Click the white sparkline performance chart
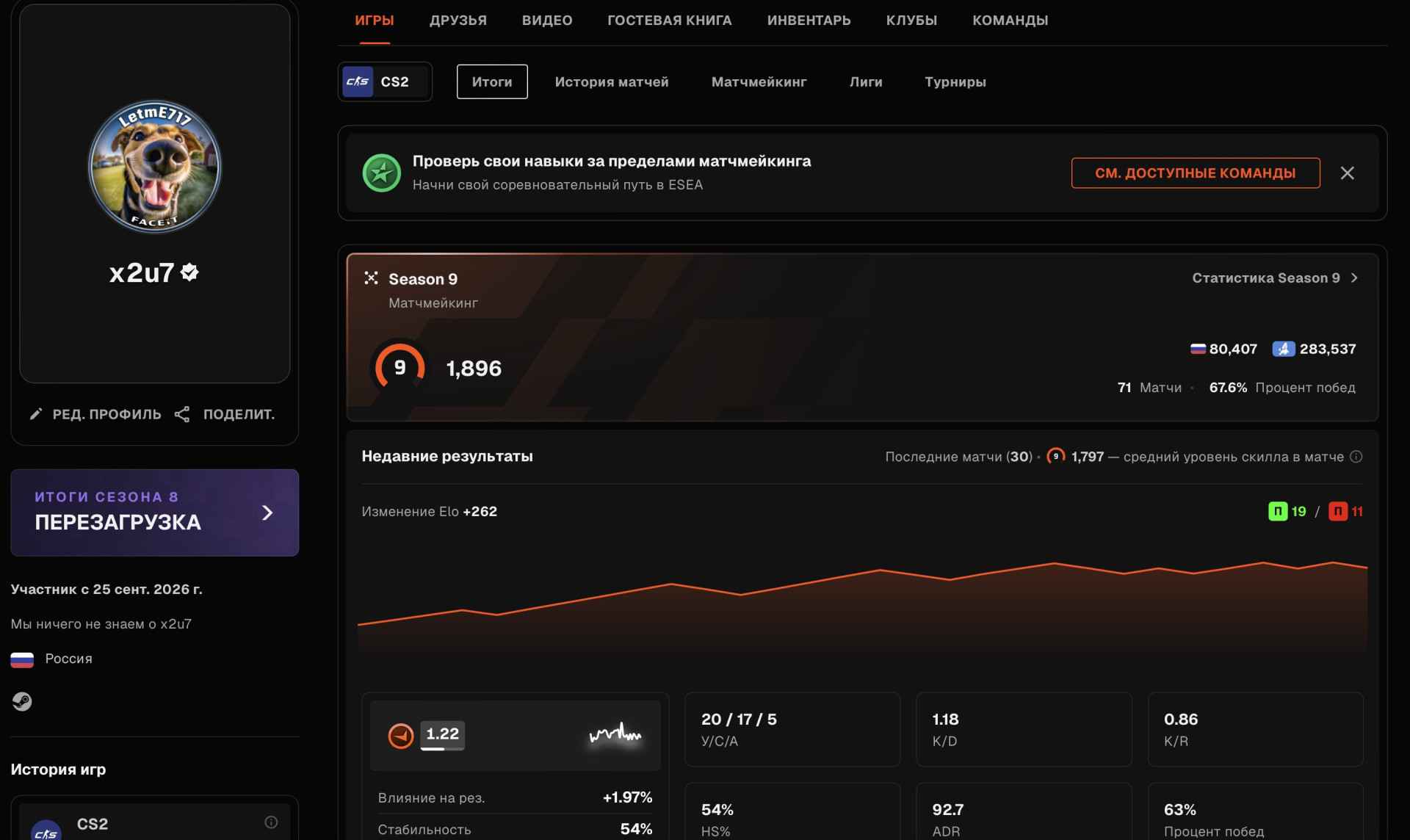 615,734
